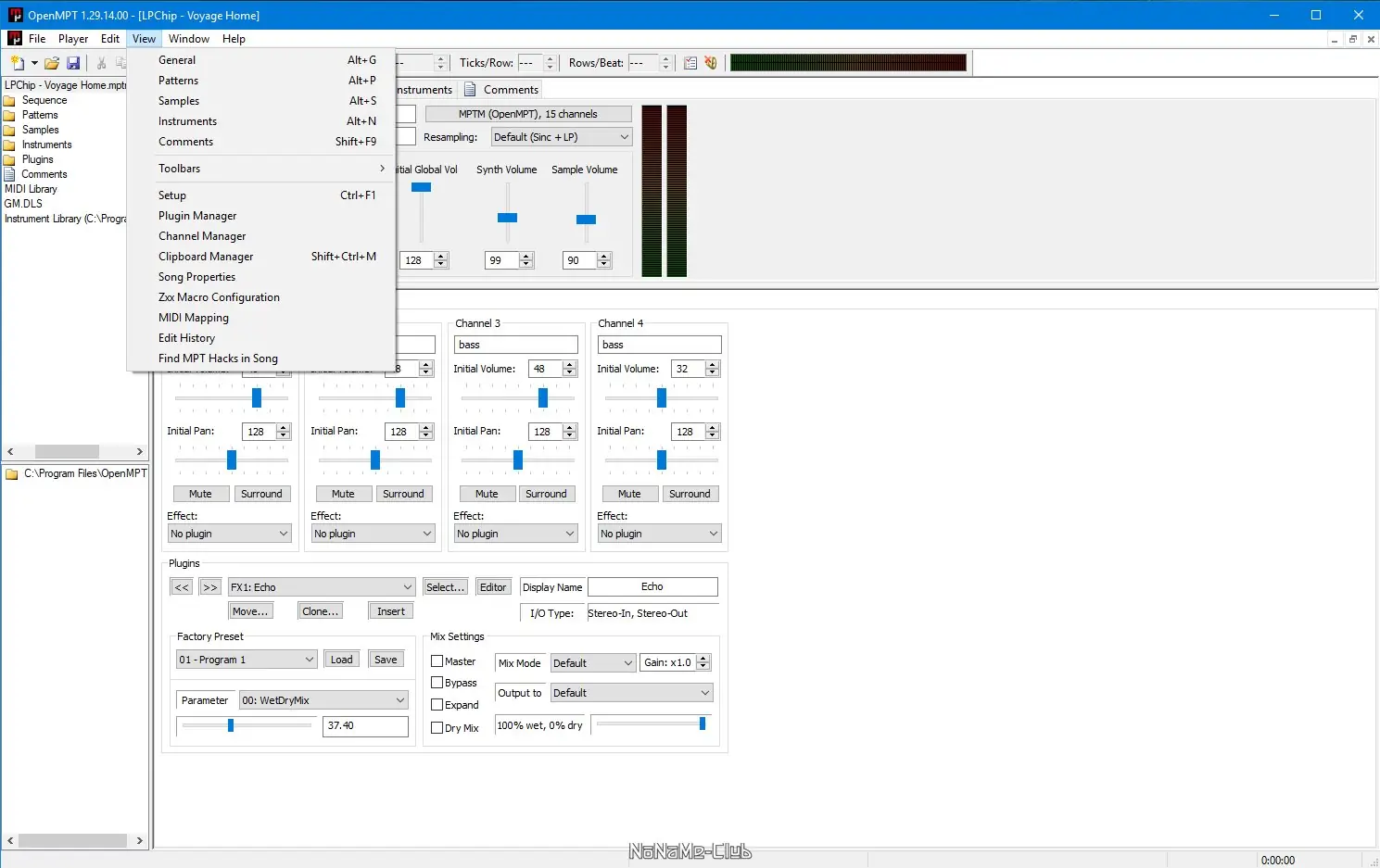Click the Gain stepper arrows
The width and height of the screenshot is (1380, 868).
703,662
